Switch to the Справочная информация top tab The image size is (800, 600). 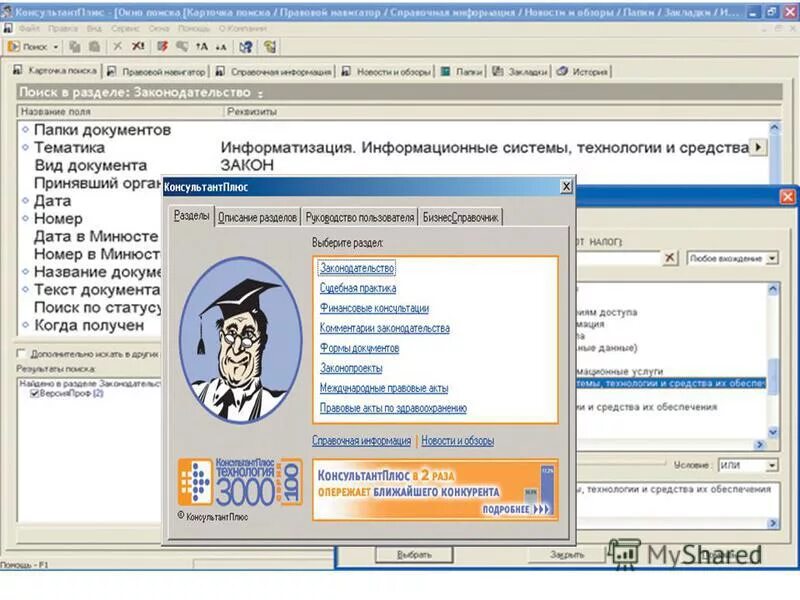tap(273, 72)
